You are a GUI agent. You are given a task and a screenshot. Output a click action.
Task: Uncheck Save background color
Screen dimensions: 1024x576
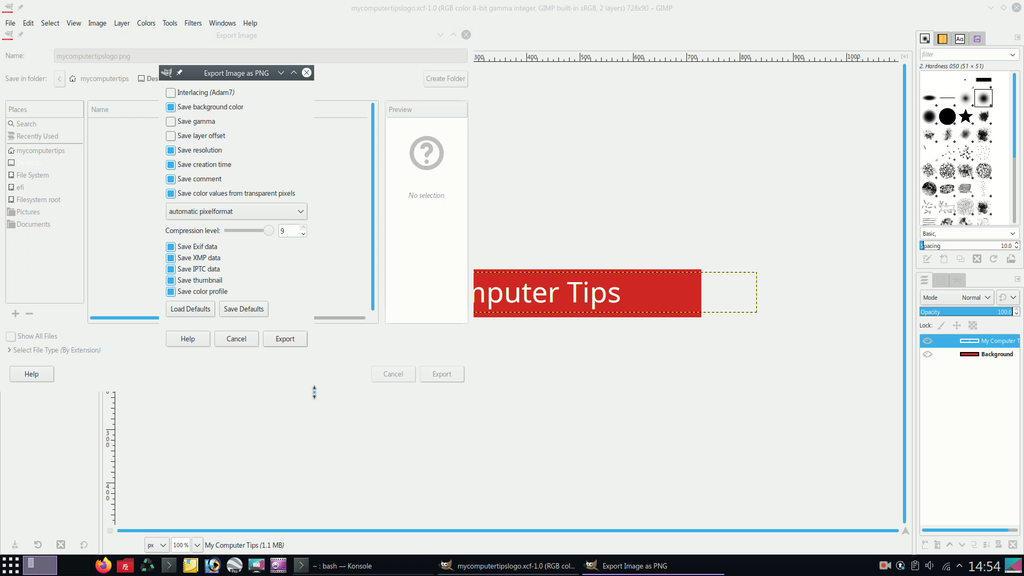click(170, 107)
